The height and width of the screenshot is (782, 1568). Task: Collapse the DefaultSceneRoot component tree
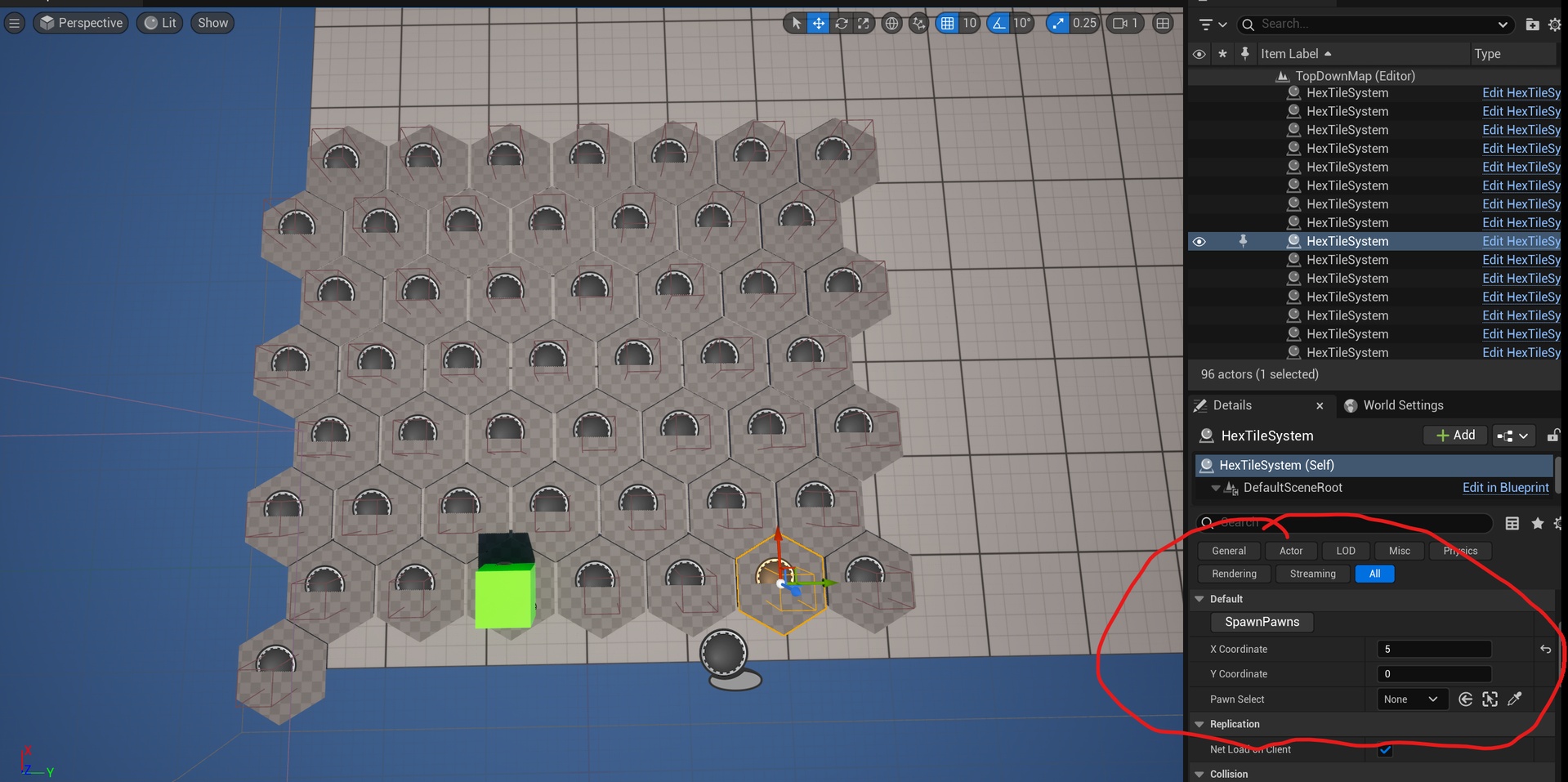(x=1216, y=488)
